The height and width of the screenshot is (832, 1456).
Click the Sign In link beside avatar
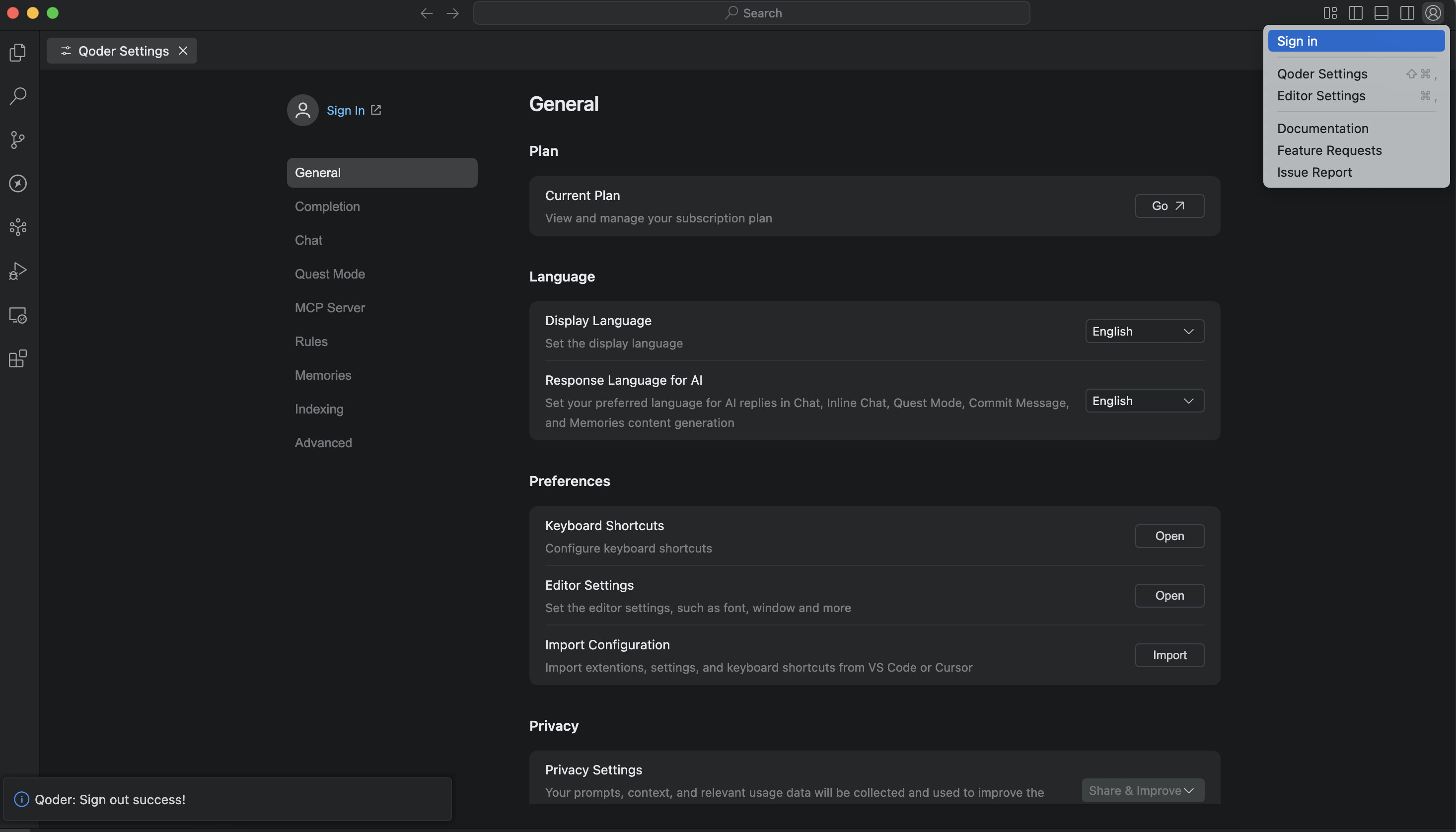pos(345,110)
